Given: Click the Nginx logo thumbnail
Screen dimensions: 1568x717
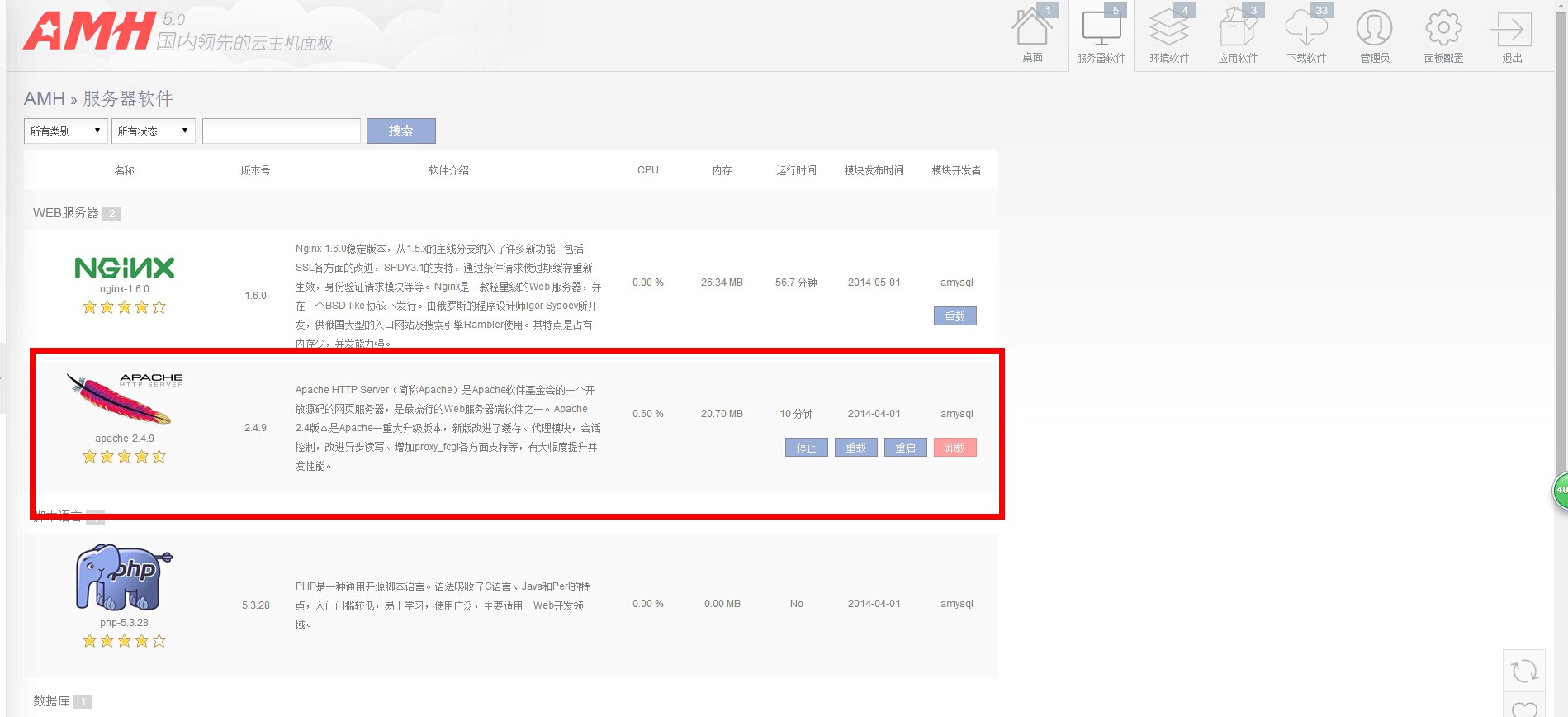Looking at the screenshot, I should tap(125, 268).
